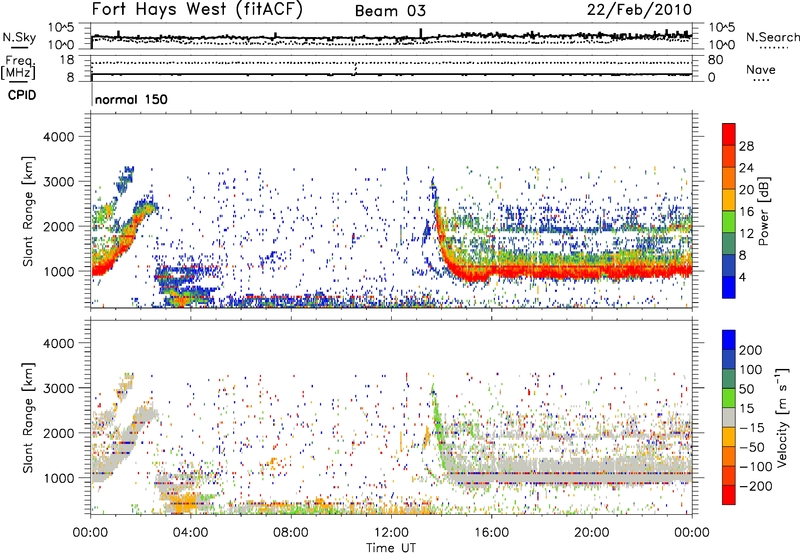Click the dotted line sample under 'N.Search'

point(773,48)
